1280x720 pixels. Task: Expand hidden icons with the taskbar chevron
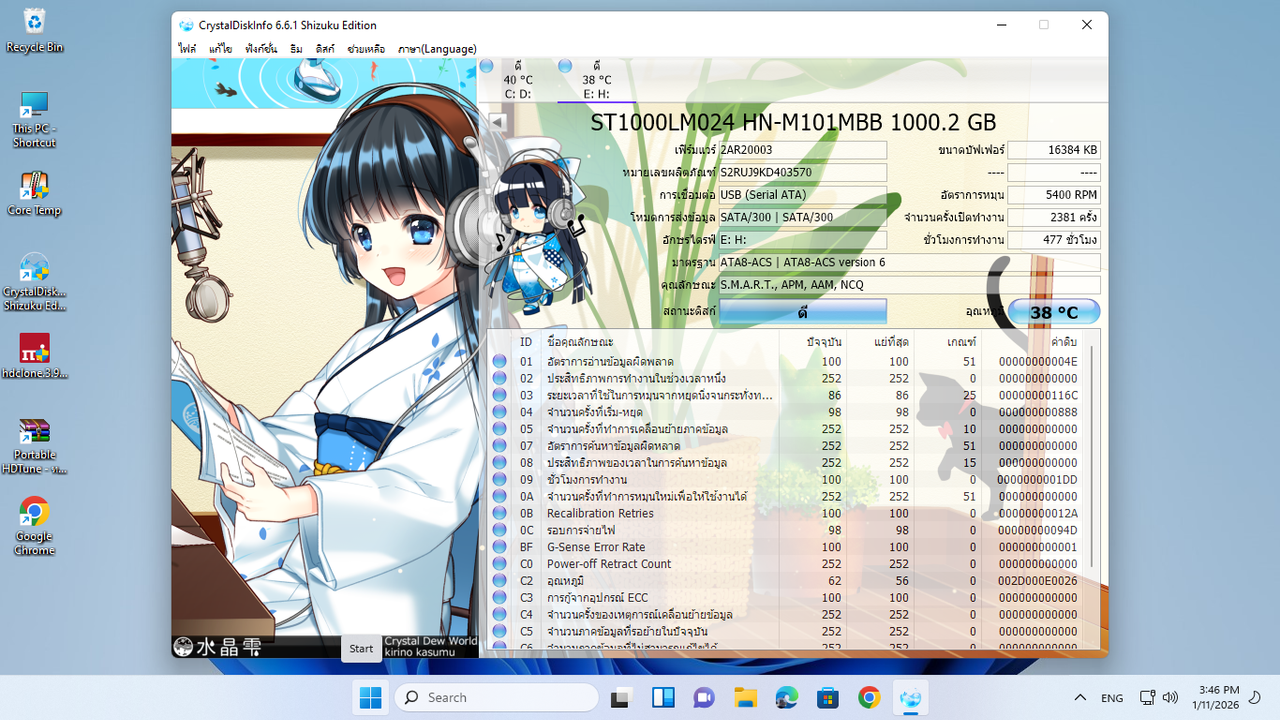(1080, 697)
